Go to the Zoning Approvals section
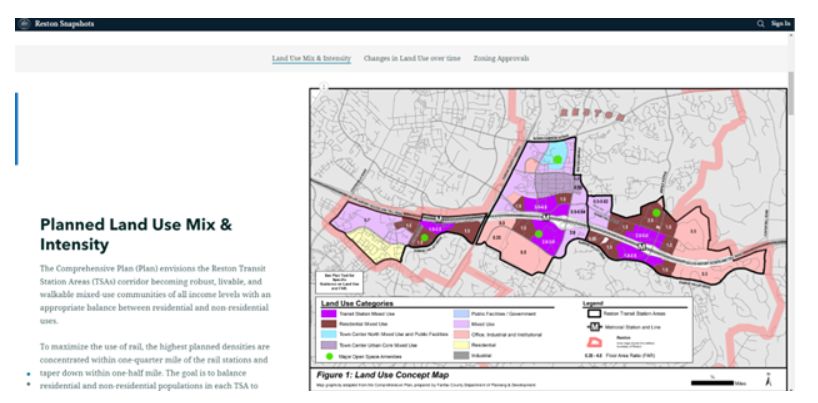The height and width of the screenshot is (403, 818). tap(501, 58)
